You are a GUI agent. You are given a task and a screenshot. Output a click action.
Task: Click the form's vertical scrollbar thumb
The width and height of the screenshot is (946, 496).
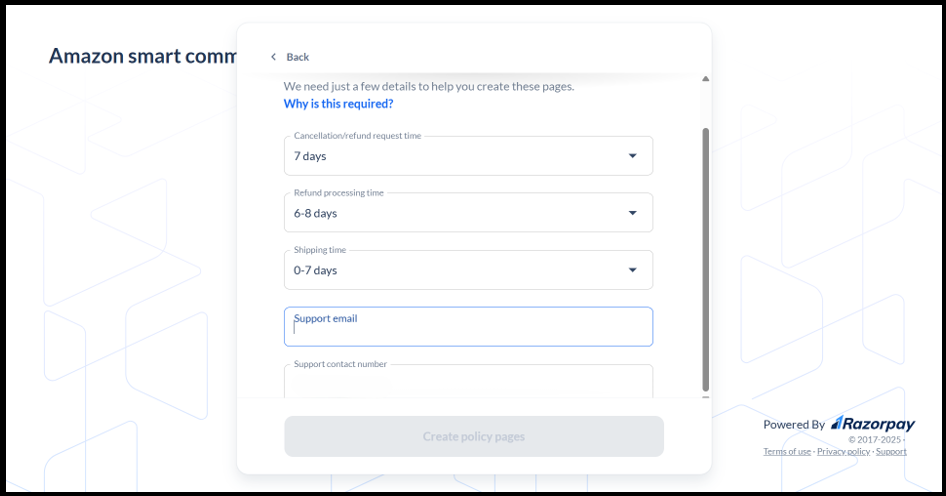705,258
